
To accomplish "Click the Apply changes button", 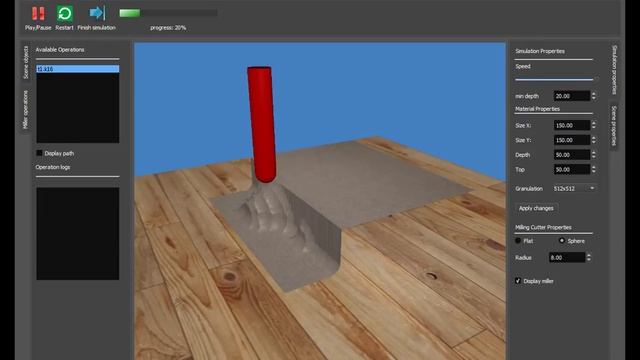I will pyautogui.click(x=536, y=208).
